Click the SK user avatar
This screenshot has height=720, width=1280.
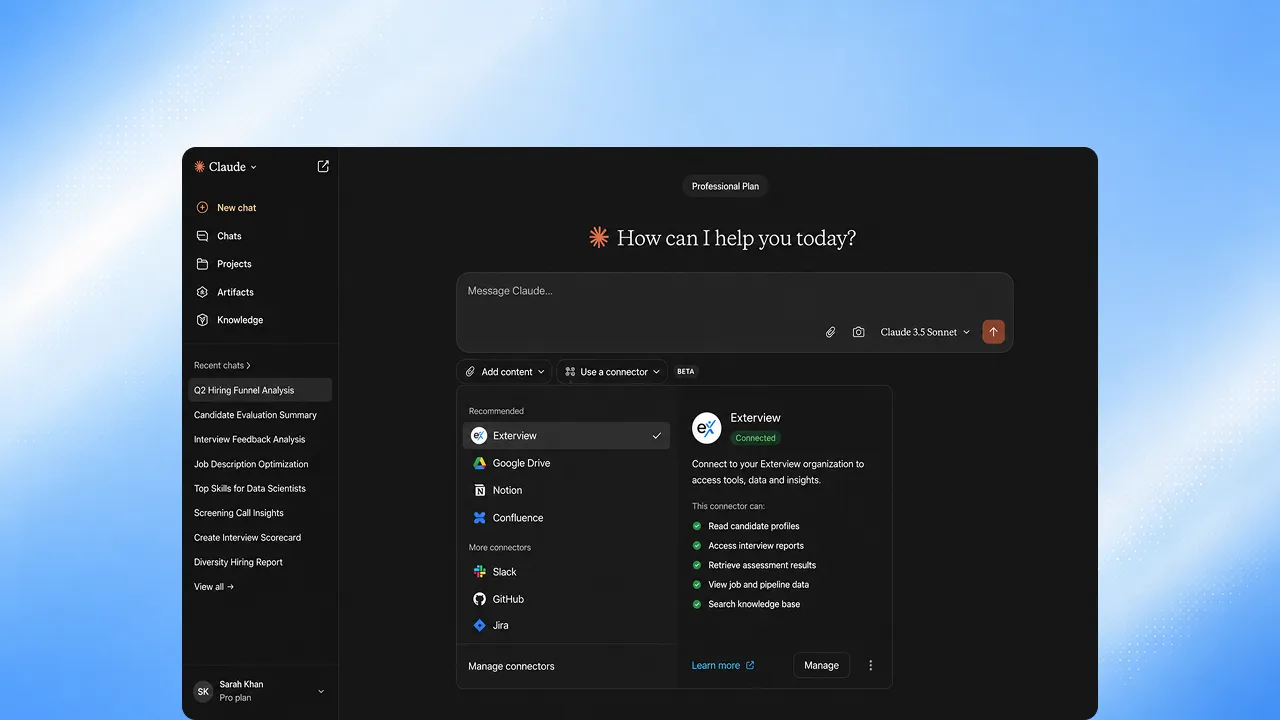pos(203,691)
